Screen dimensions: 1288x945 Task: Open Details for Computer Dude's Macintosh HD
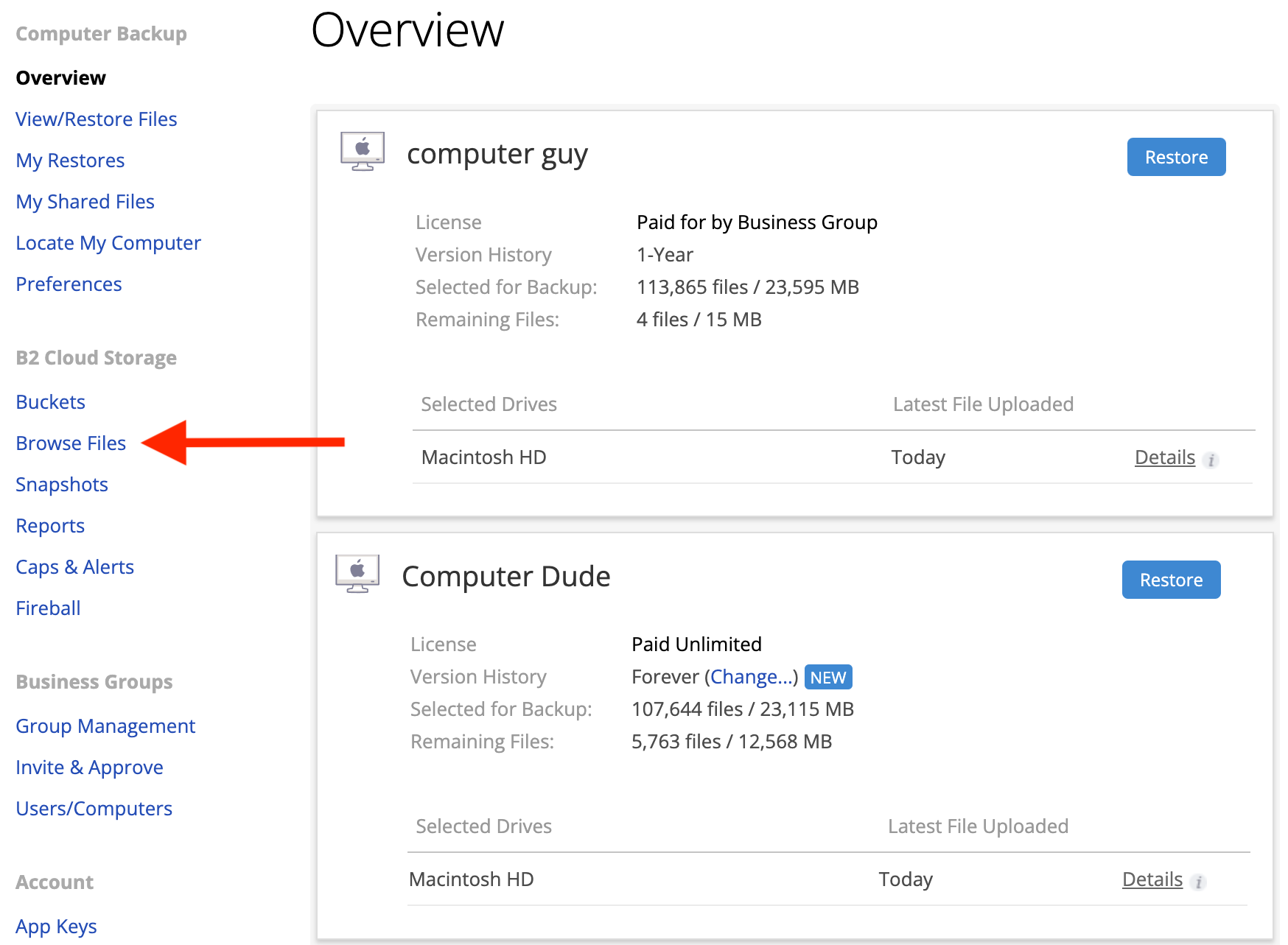(1152, 879)
